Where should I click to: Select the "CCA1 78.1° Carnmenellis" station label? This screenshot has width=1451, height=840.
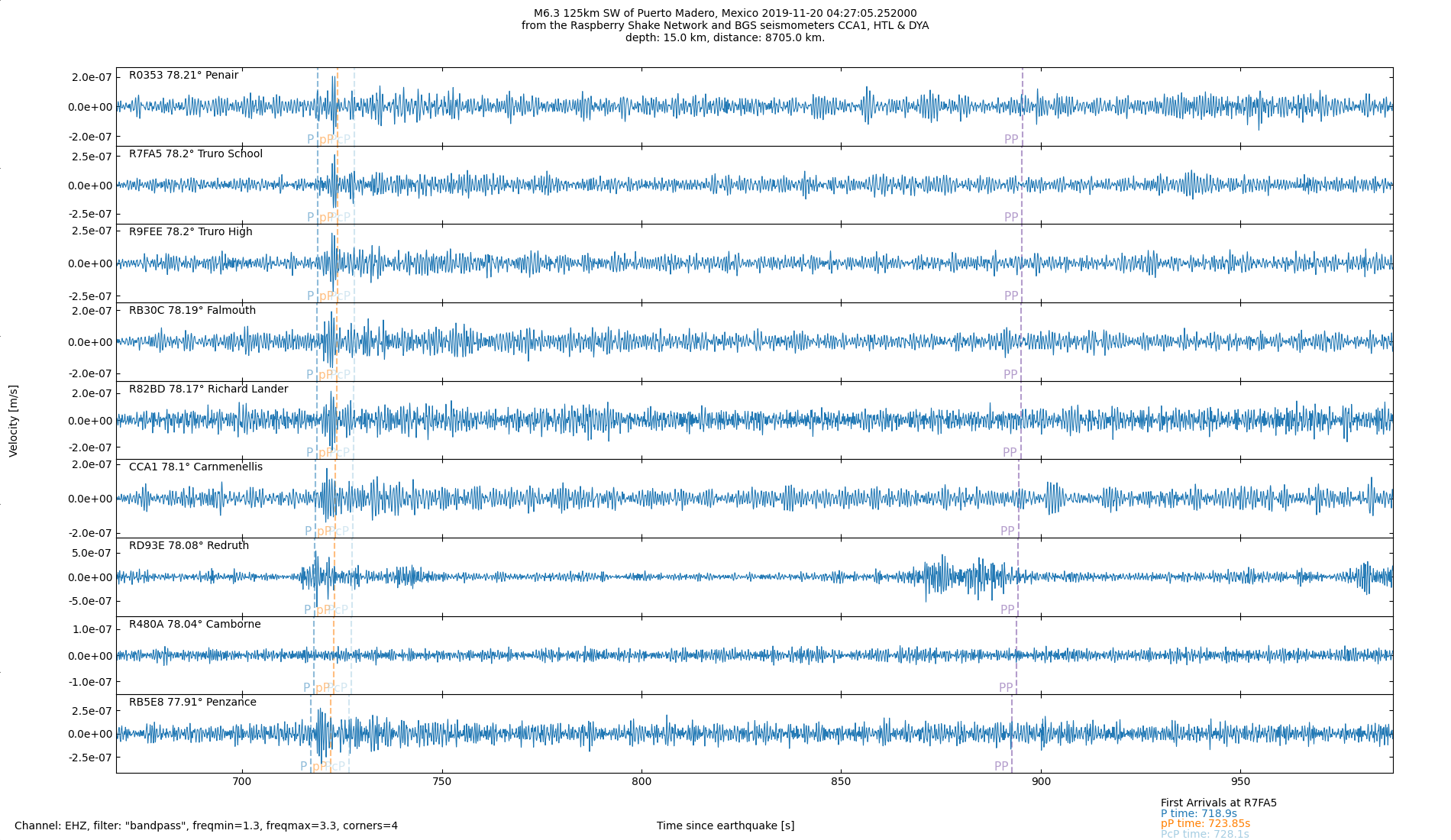196,467
